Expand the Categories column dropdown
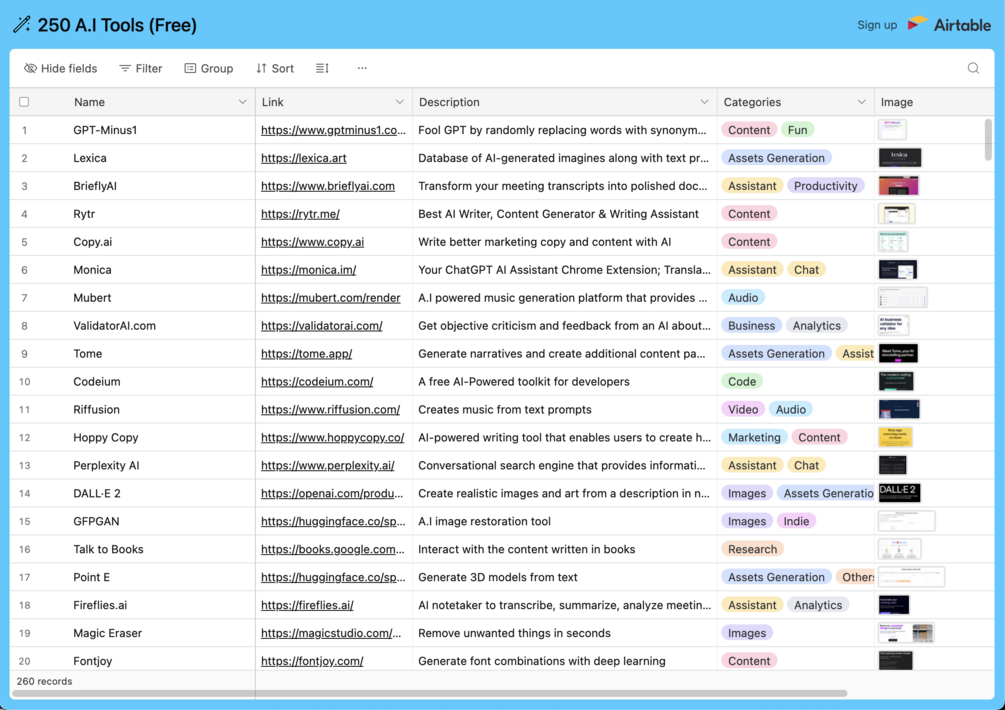1005x710 pixels. (861, 102)
